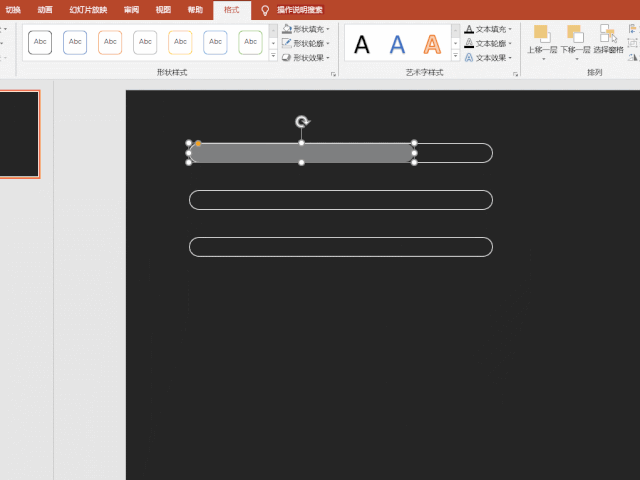Image resolution: width=640 pixels, height=480 pixels.
Task: Select the first black-outlined Abc shape style
Action: coord(40,42)
